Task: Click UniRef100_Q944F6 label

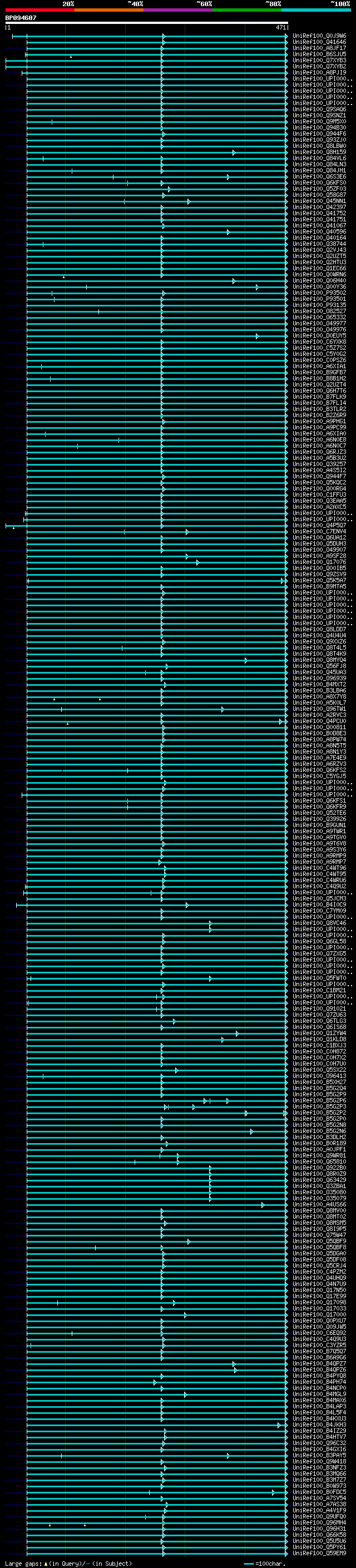Action: pyautogui.click(x=319, y=134)
